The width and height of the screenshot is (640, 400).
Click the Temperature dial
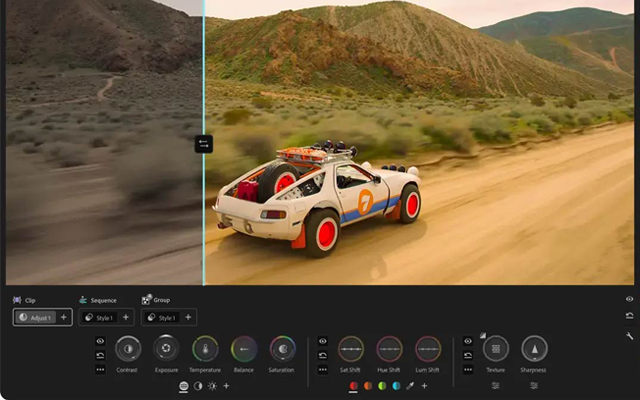(x=205, y=349)
